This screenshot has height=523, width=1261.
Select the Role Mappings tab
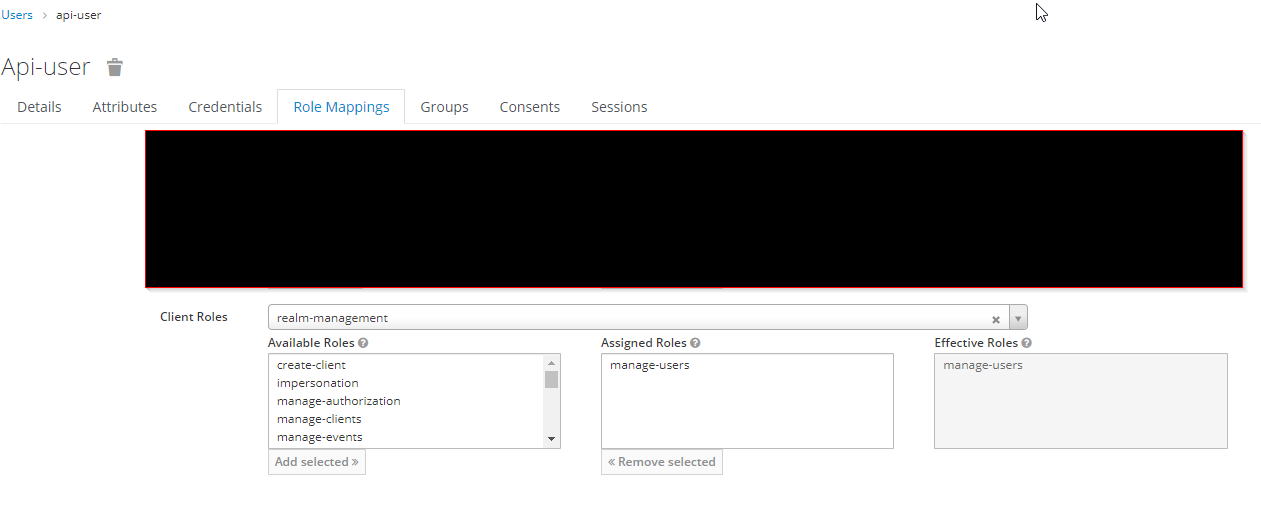pyautogui.click(x=341, y=107)
